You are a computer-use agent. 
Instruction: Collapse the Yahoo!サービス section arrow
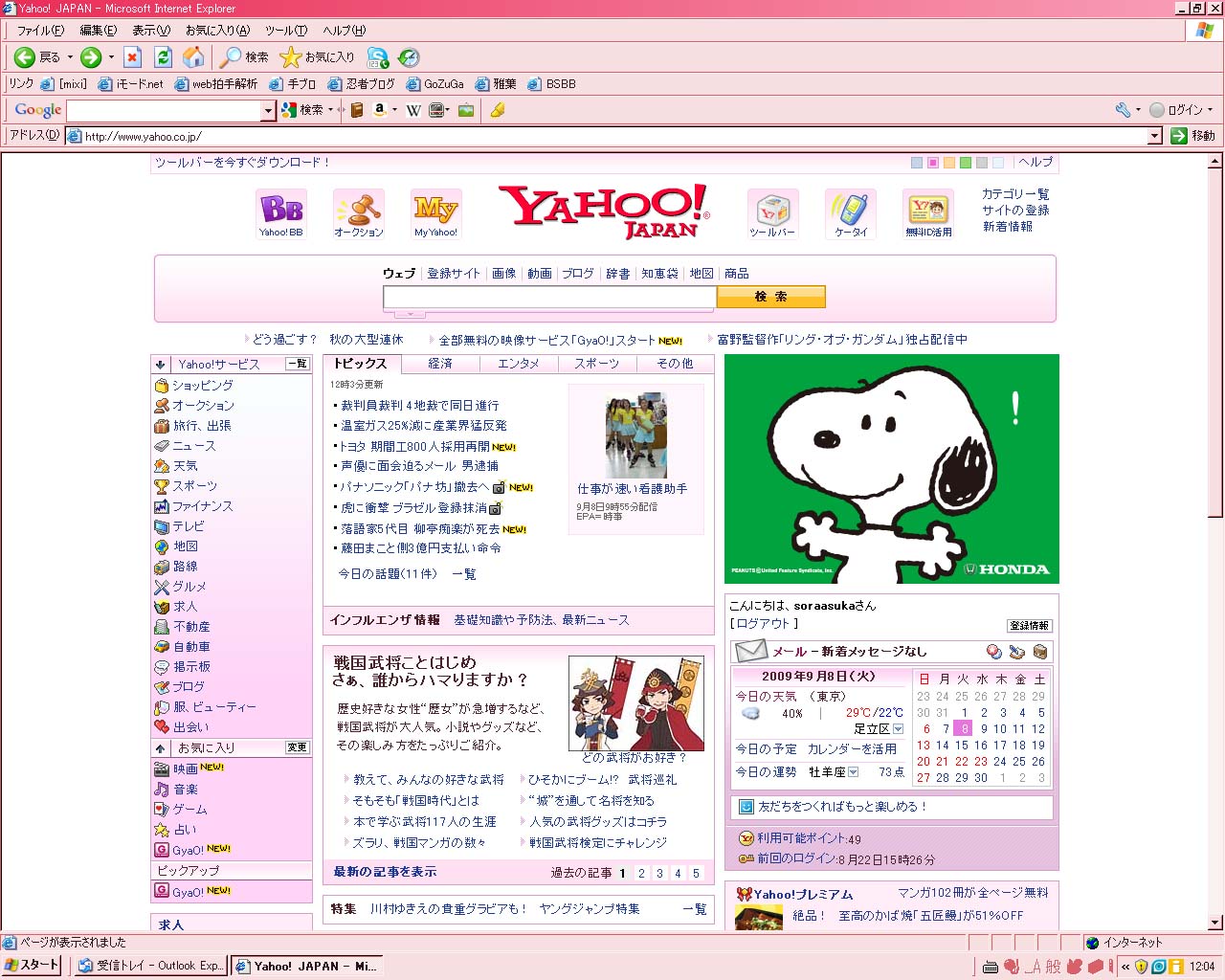click(160, 364)
